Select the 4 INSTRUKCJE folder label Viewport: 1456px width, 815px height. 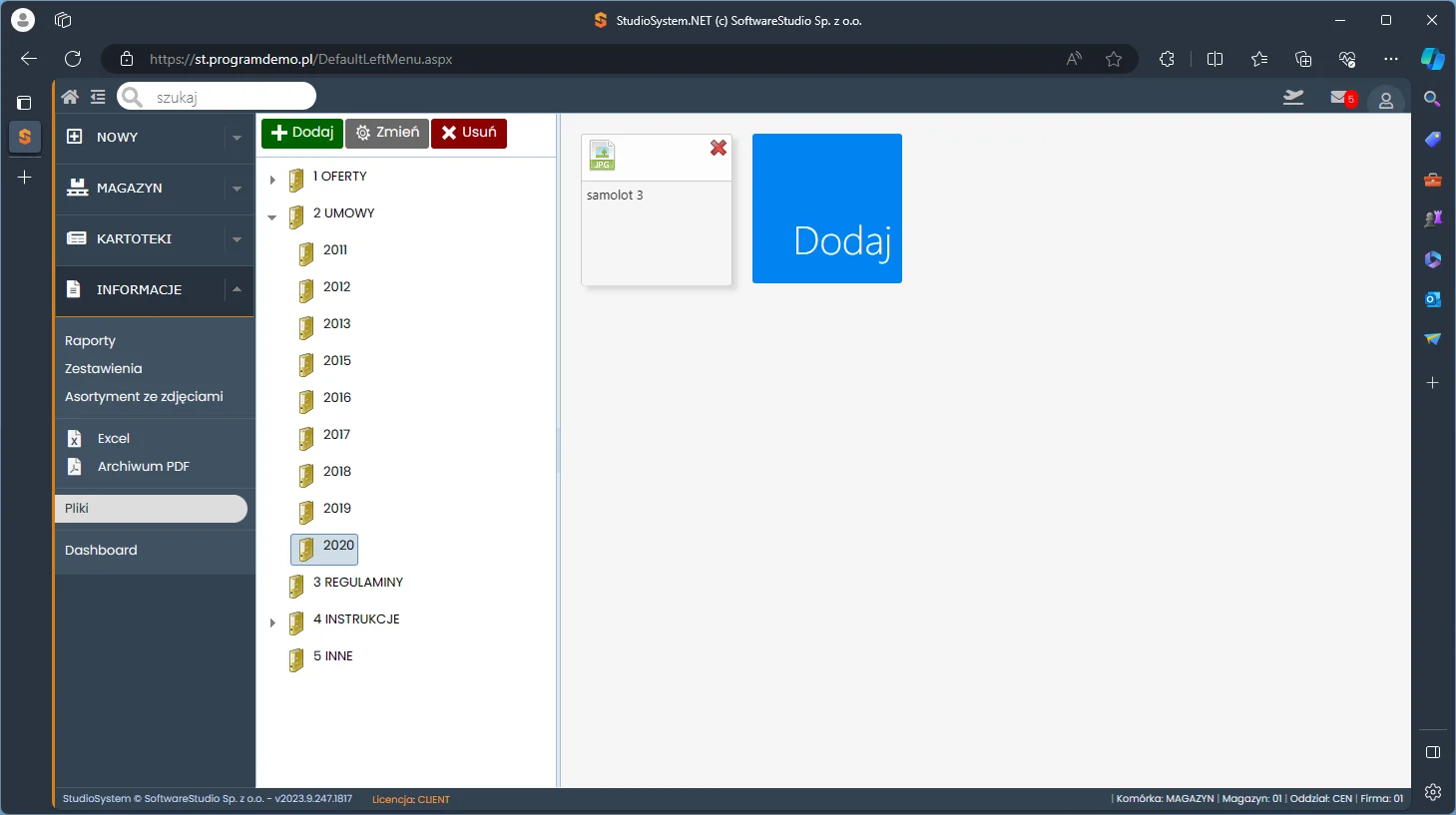tap(356, 619)
